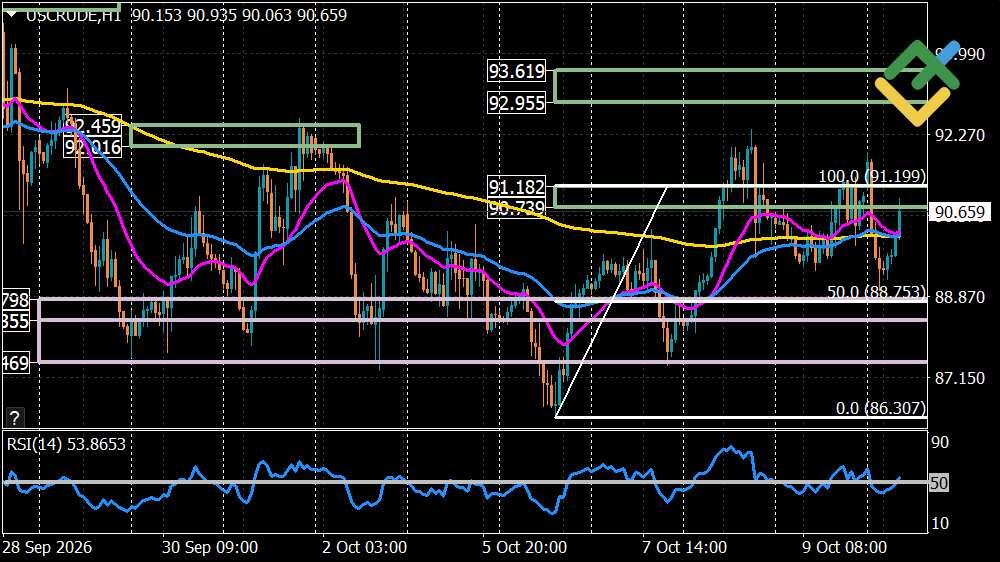Click the 92.016 level label
1000x562 pixels.
pyautogui.click(x=93, y=147)
